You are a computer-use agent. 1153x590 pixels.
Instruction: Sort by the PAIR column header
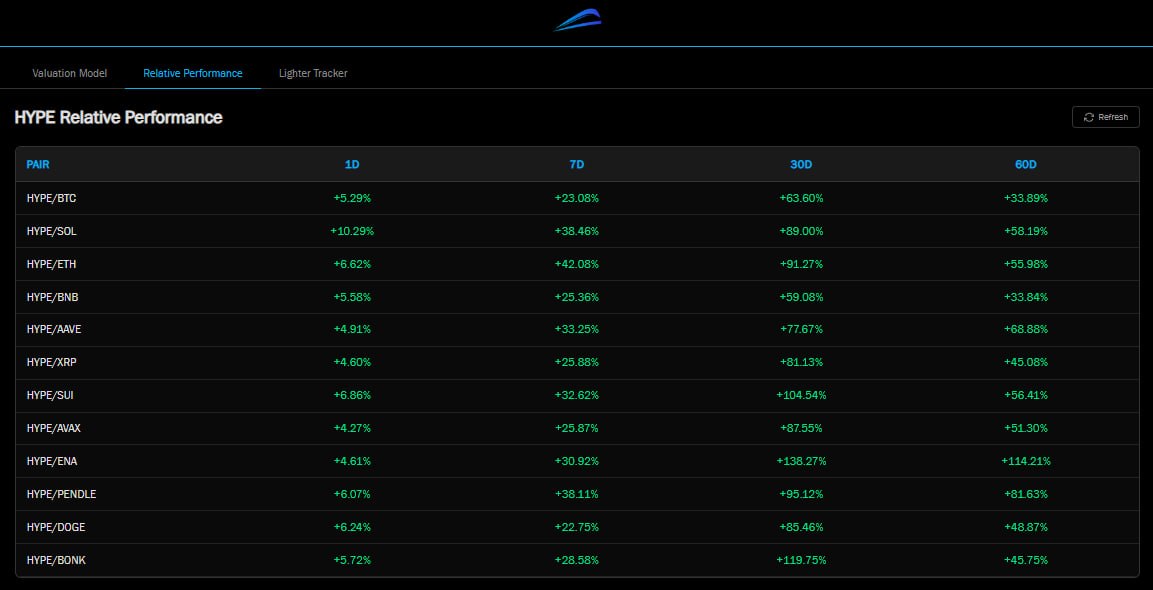click(x=38, y=165)
